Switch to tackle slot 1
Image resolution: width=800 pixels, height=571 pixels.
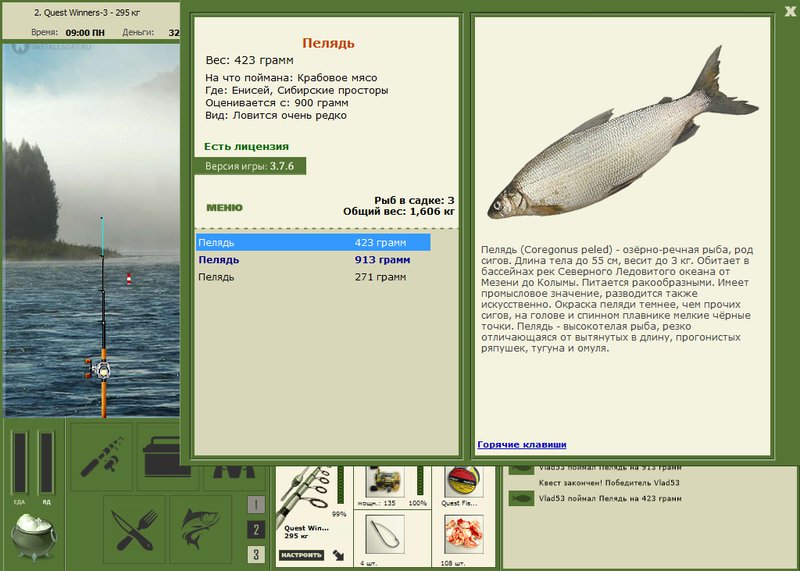coord(256,505)
